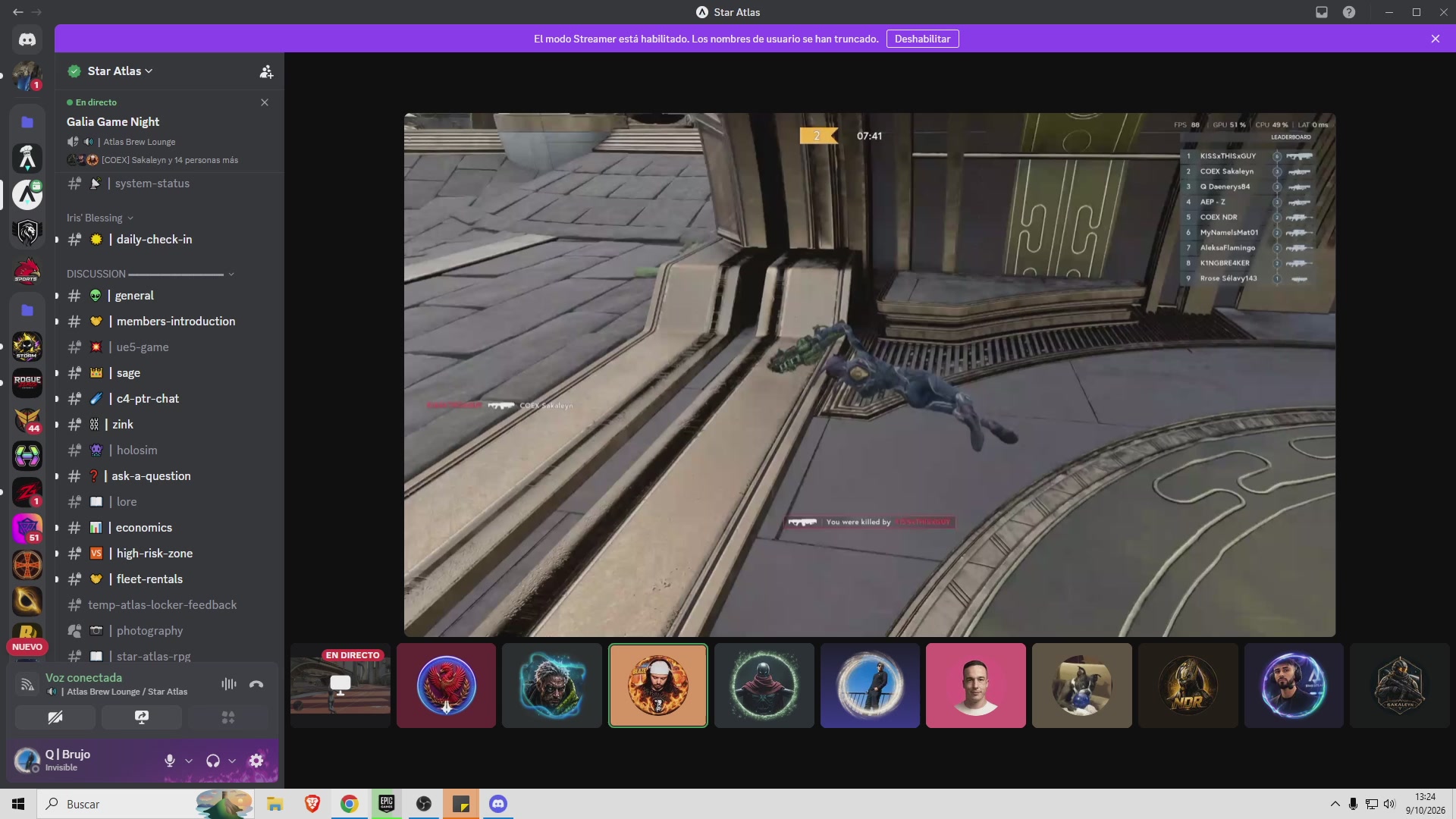
Task: Open the Q | Brujo user profile panel
Action: coord(83,761)
